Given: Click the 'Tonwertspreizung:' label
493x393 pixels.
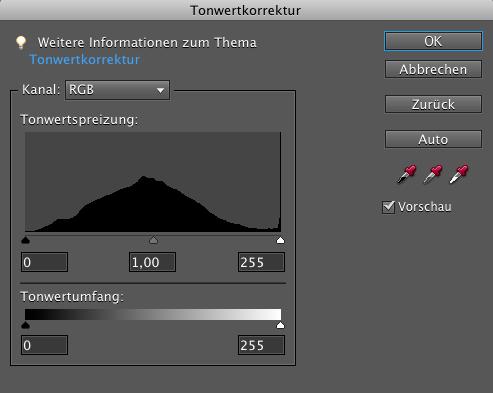Looking at the screenshot, I should 79,119.
